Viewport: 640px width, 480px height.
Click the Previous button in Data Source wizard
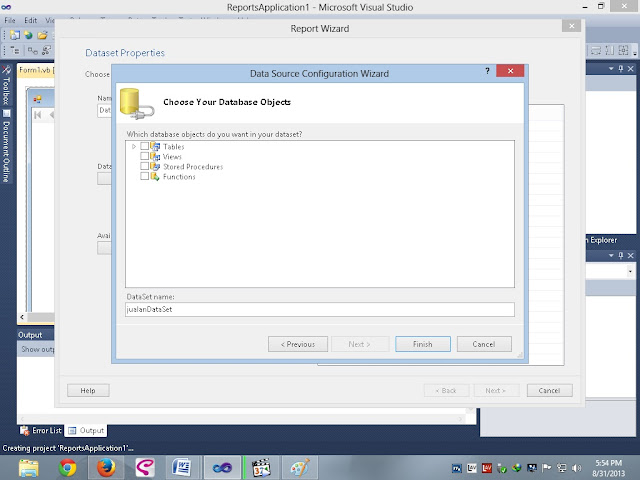coord(298,344)
